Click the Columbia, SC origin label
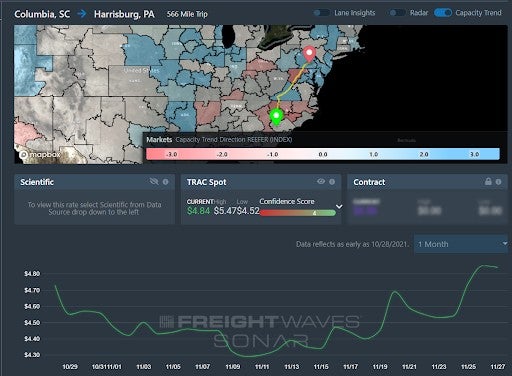The image size is (512, 376). [x=42, y=14]
